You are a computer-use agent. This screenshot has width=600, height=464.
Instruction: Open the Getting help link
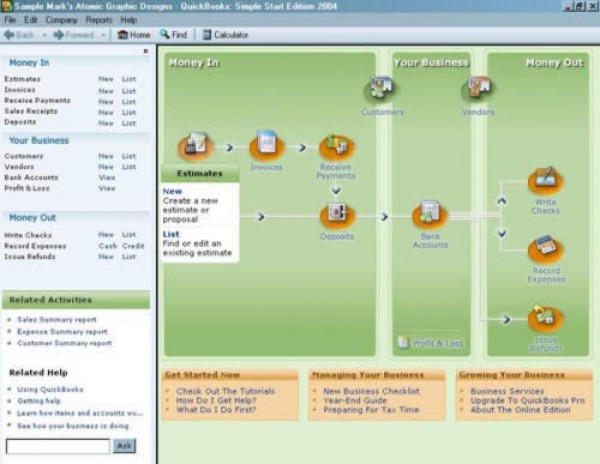(x=39, y=401)
